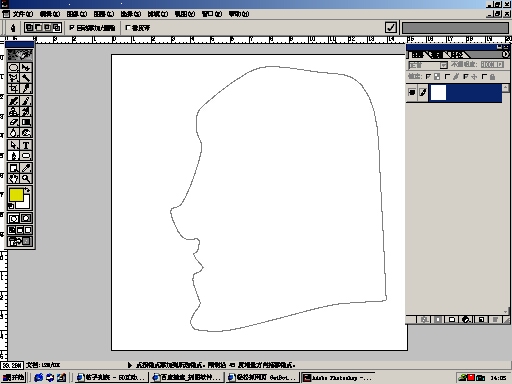Enable the lock-all checkbox in layers panel
This screenshot has height=384, width=512.
[484, 77]
